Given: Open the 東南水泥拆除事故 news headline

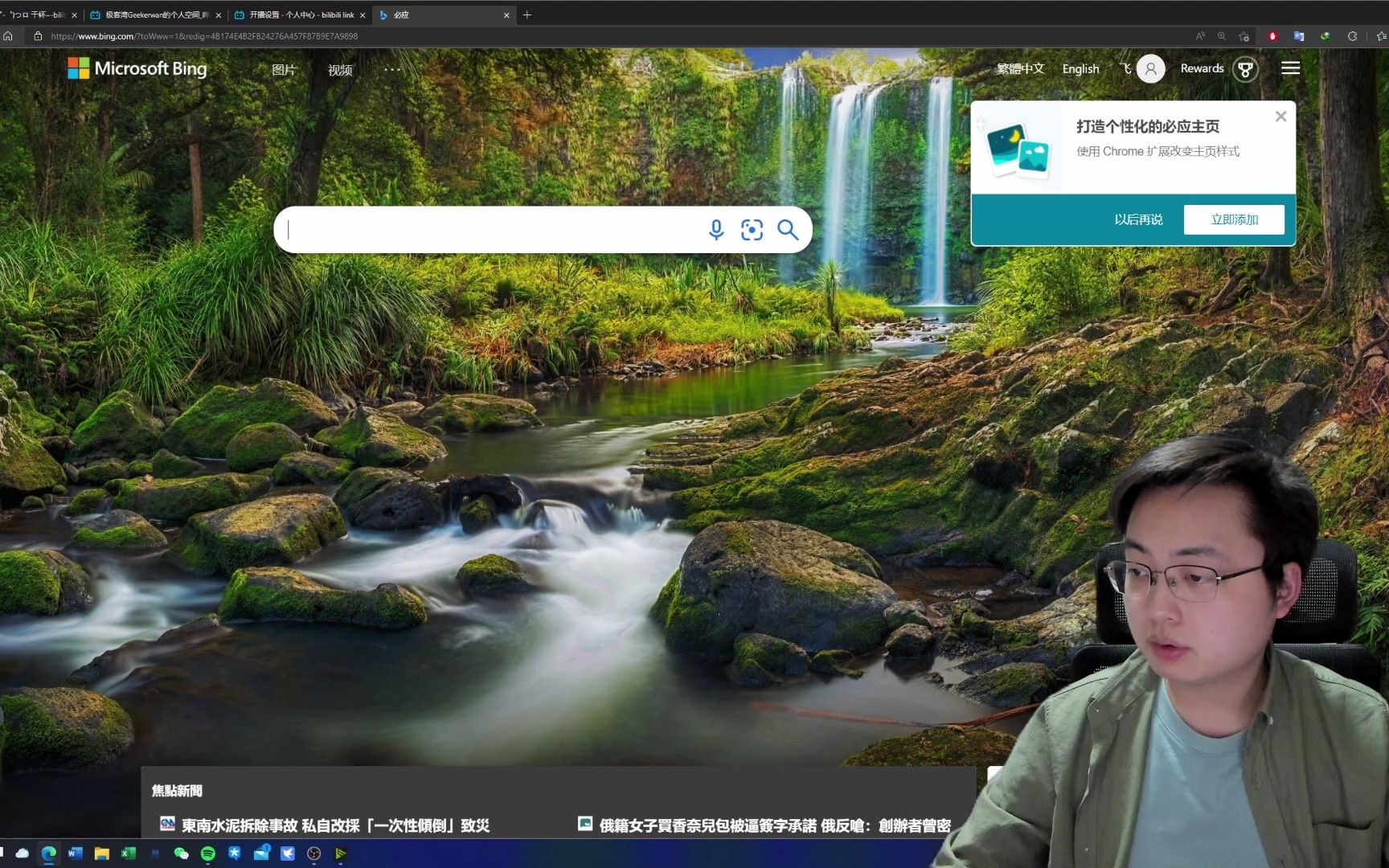Looking at the screenshot, I should [x=335, y=825].
